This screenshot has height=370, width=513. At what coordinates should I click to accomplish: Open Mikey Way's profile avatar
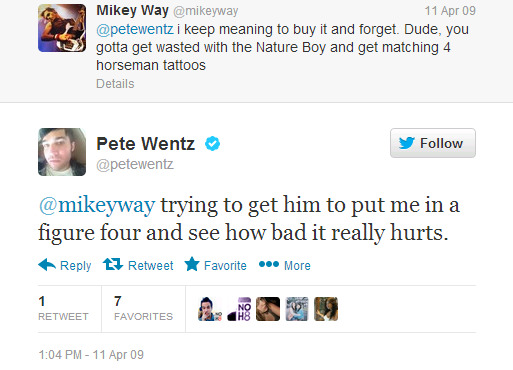(x=62, y=28)
